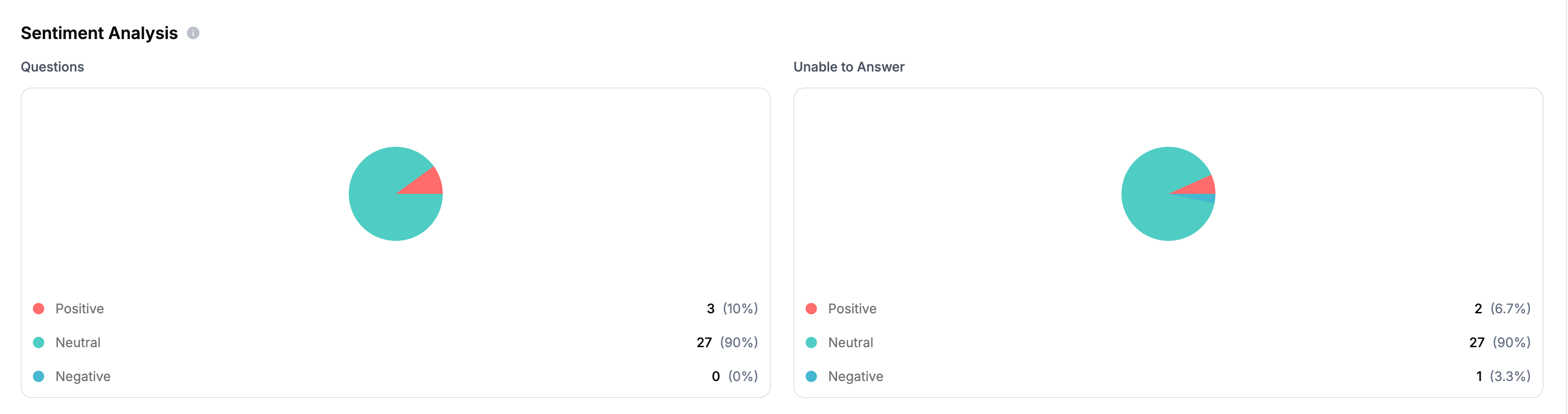
Task: Select the teal Neutral legend dot under Questions
Action: point(39,342)
